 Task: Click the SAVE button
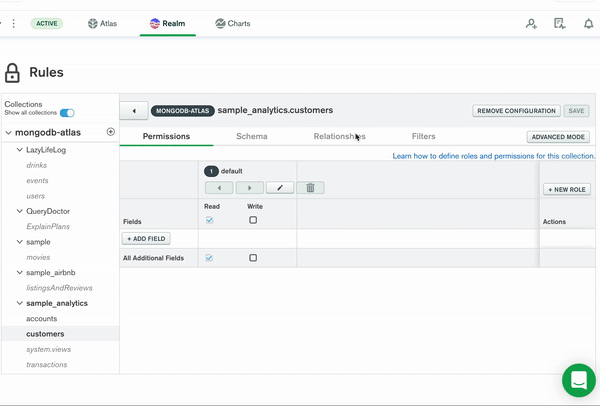(x=576, y=111)
